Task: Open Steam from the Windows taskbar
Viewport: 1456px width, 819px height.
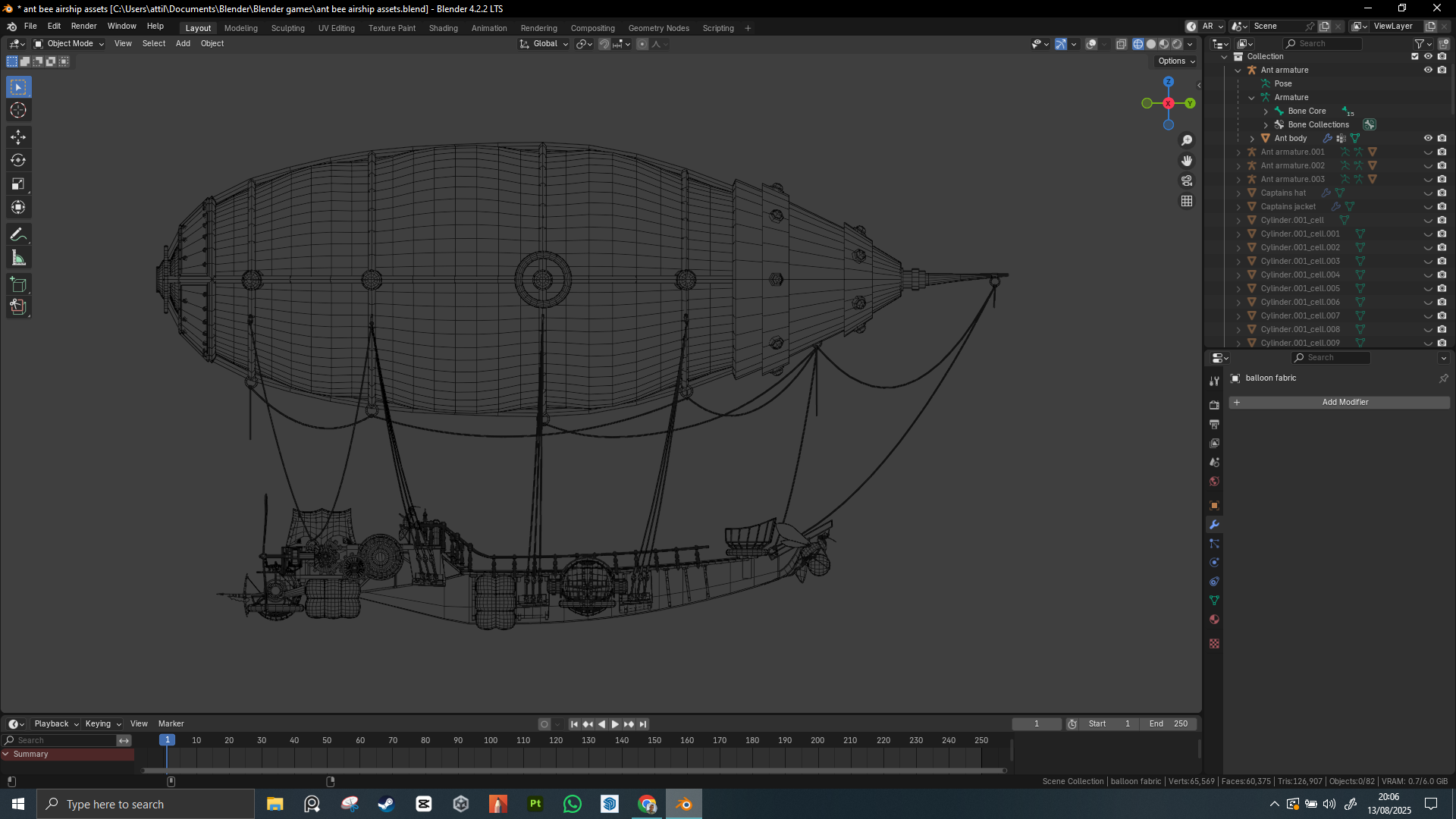Action: tap(386, 805)
